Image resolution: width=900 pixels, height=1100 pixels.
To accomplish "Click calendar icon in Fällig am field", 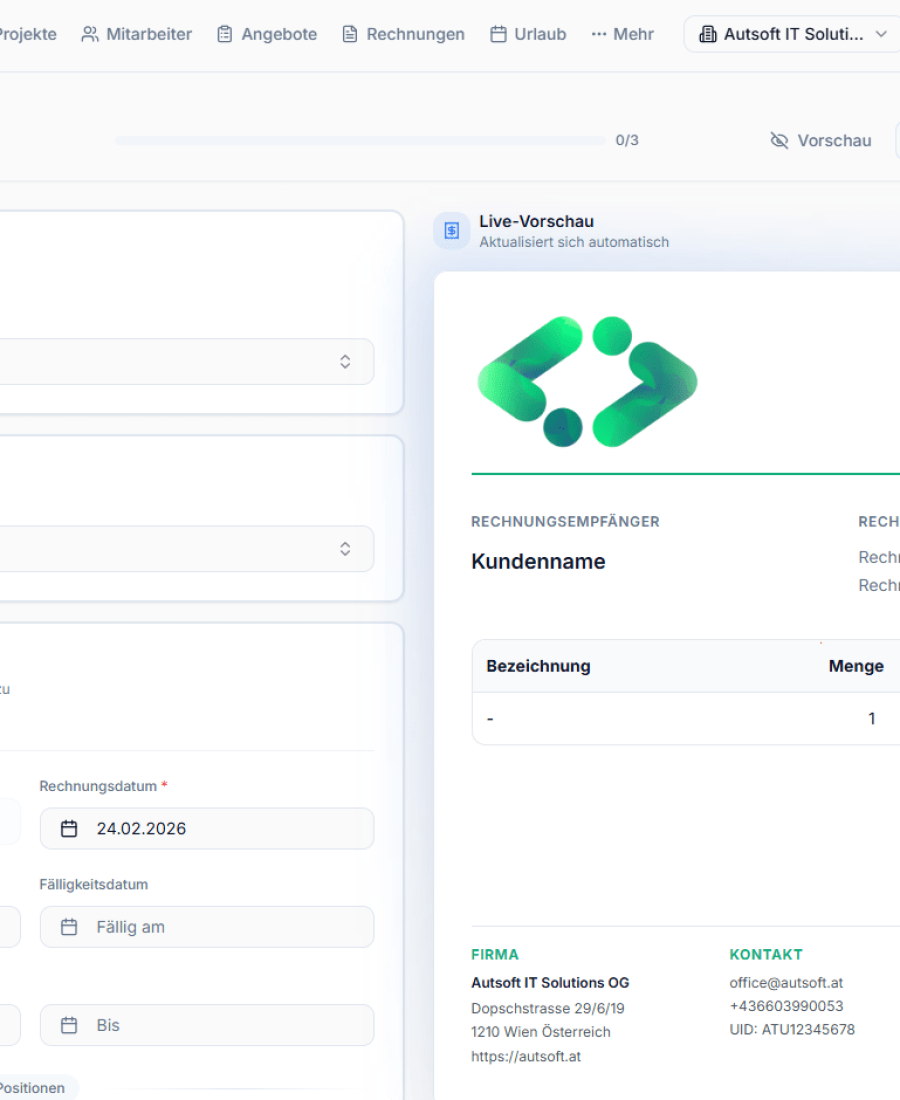I will [69, 927].
